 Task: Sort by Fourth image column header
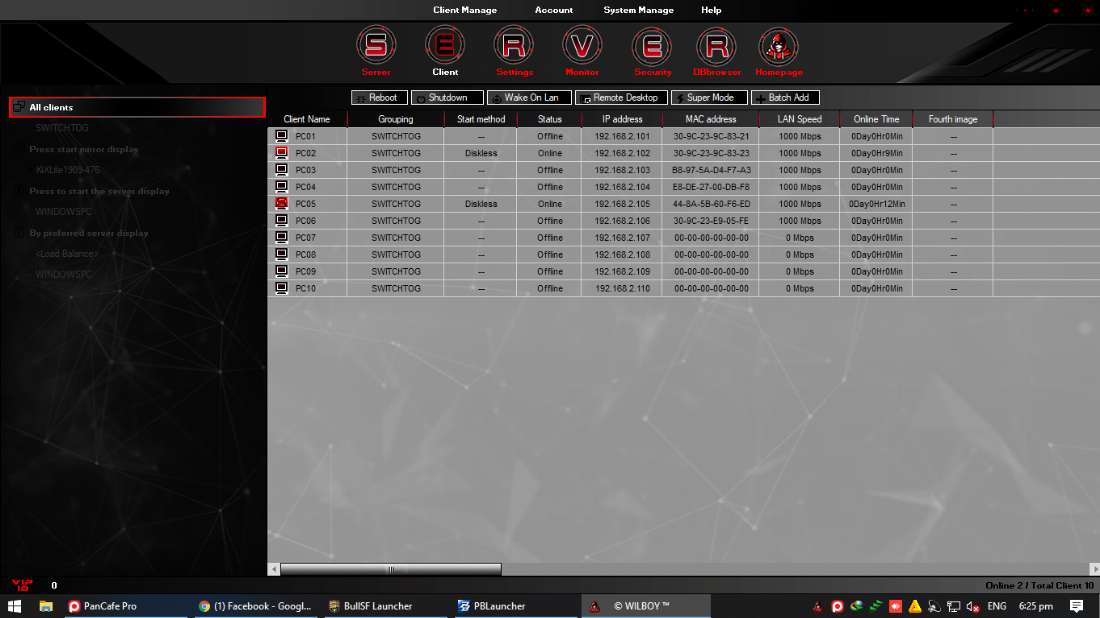pyautogui.click(x=953, y=119)
